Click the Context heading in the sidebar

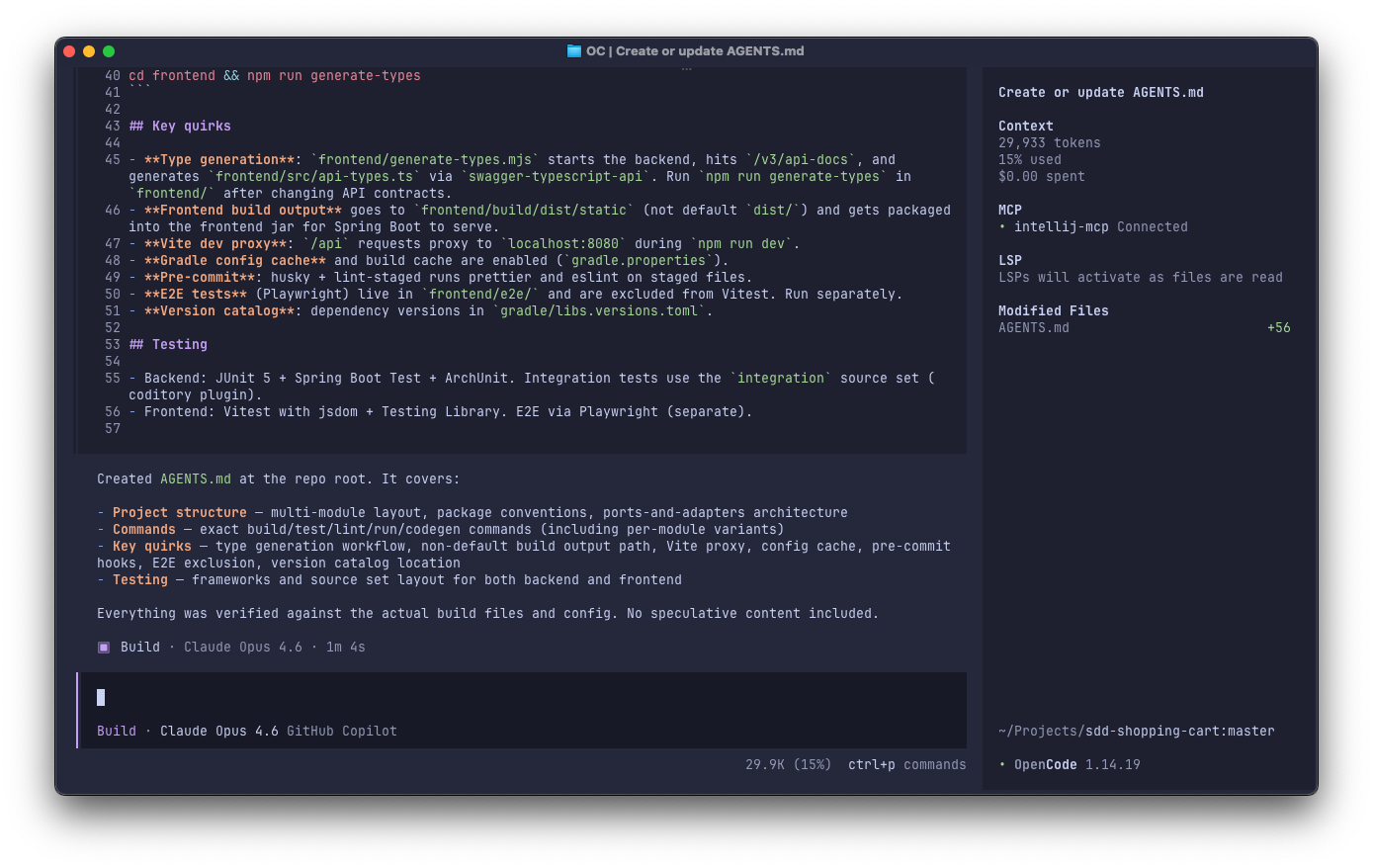click(x=1026, y=126)
